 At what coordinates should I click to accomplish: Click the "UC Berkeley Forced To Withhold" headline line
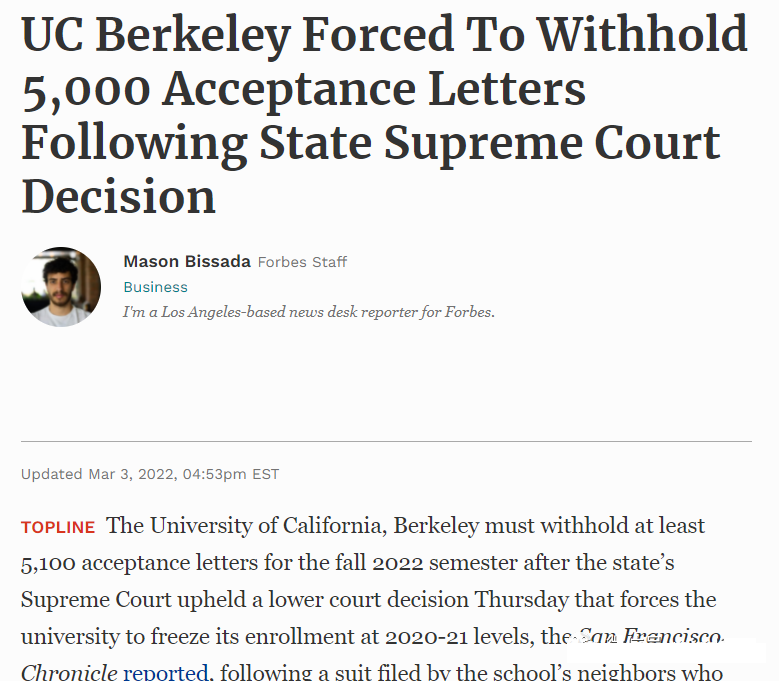point(384,35)
